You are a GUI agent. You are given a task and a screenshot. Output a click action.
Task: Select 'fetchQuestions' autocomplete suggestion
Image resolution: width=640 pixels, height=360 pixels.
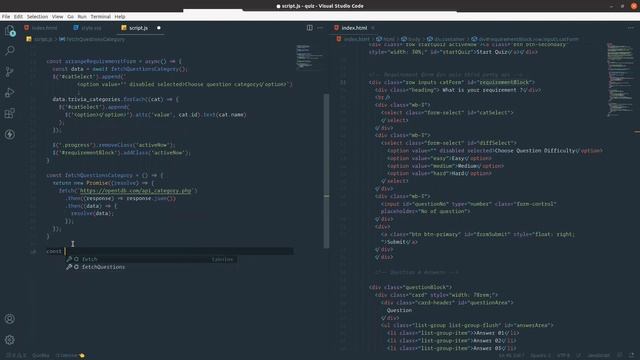point(151,267)
